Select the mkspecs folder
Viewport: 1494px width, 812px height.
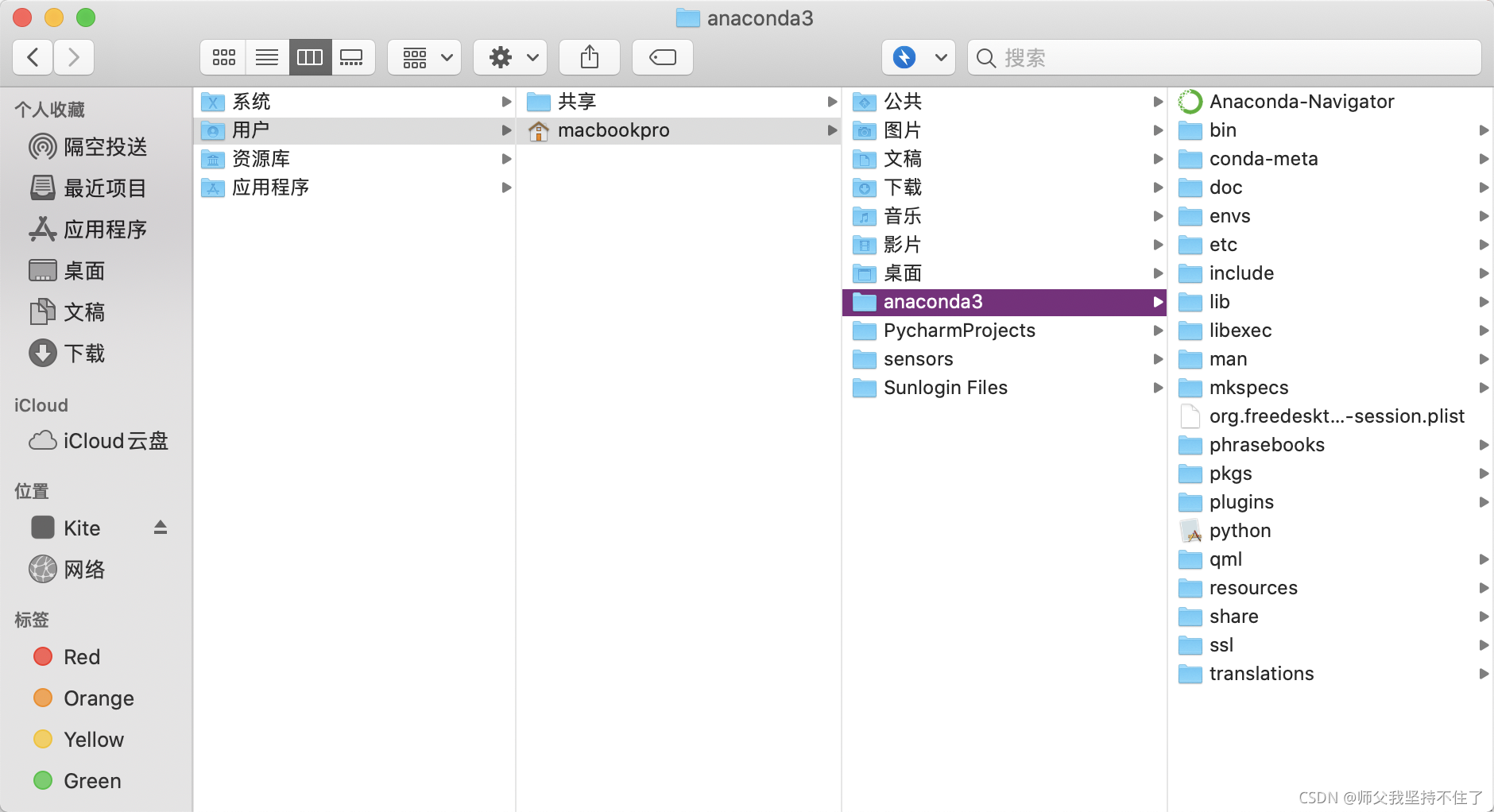tap(1331, 388)
